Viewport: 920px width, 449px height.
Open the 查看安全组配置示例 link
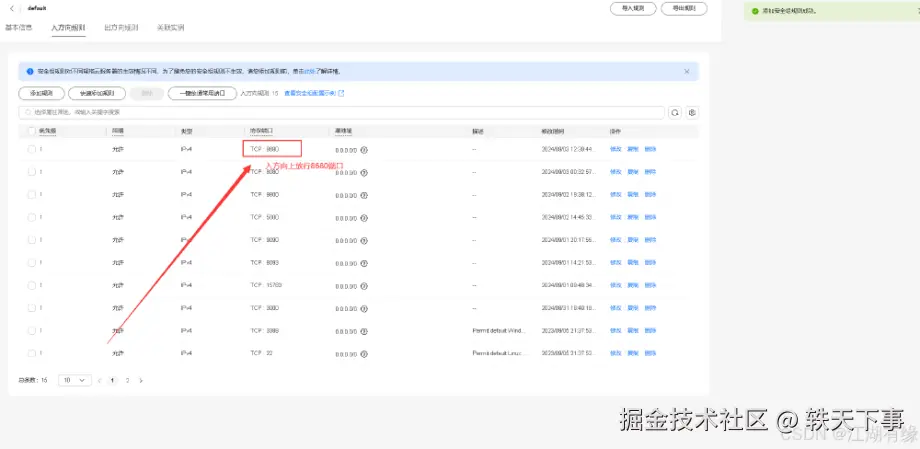[x=310, y=93]
